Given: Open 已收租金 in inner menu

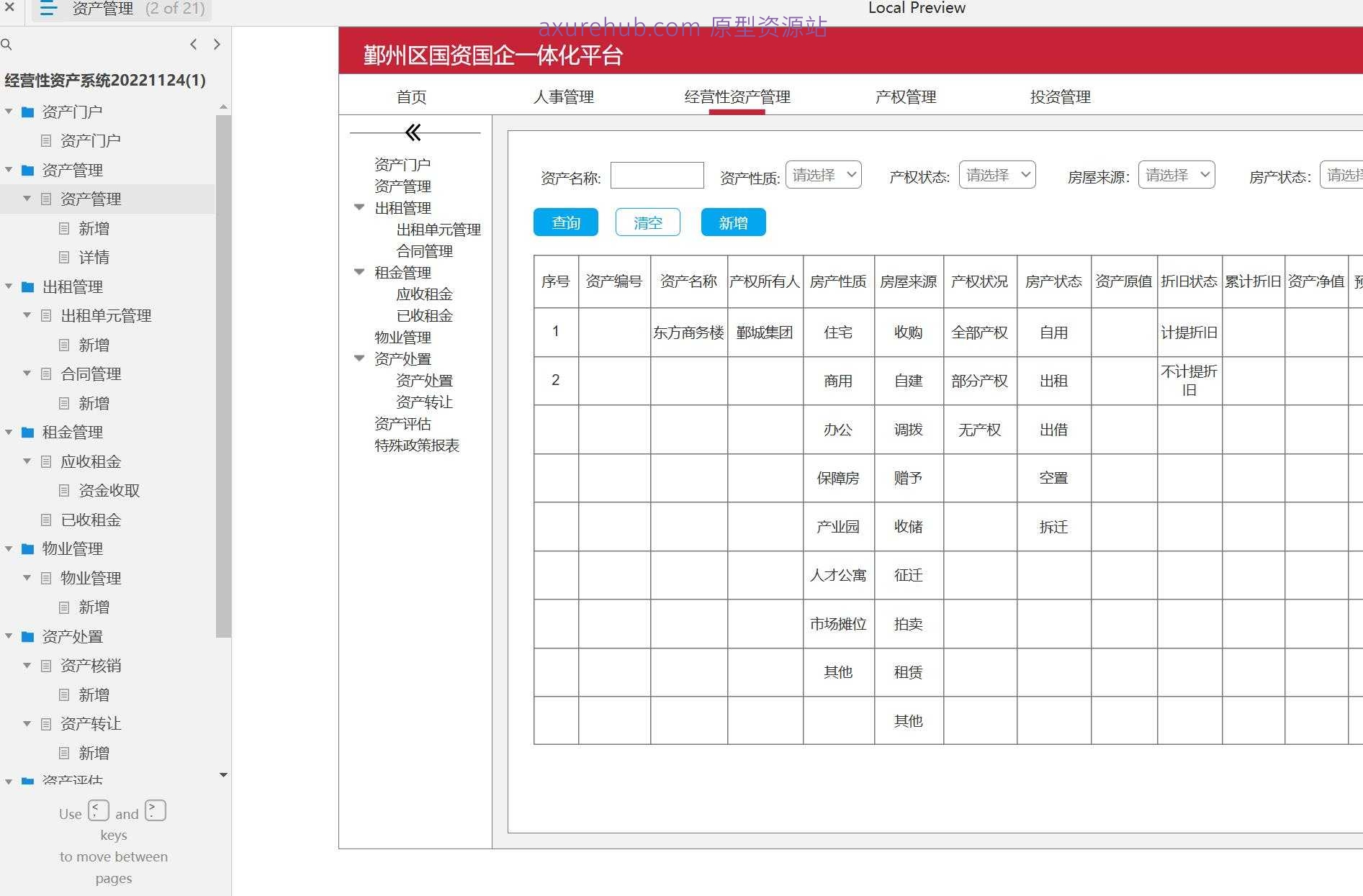Looking at the screenshot, I should 425,316.
